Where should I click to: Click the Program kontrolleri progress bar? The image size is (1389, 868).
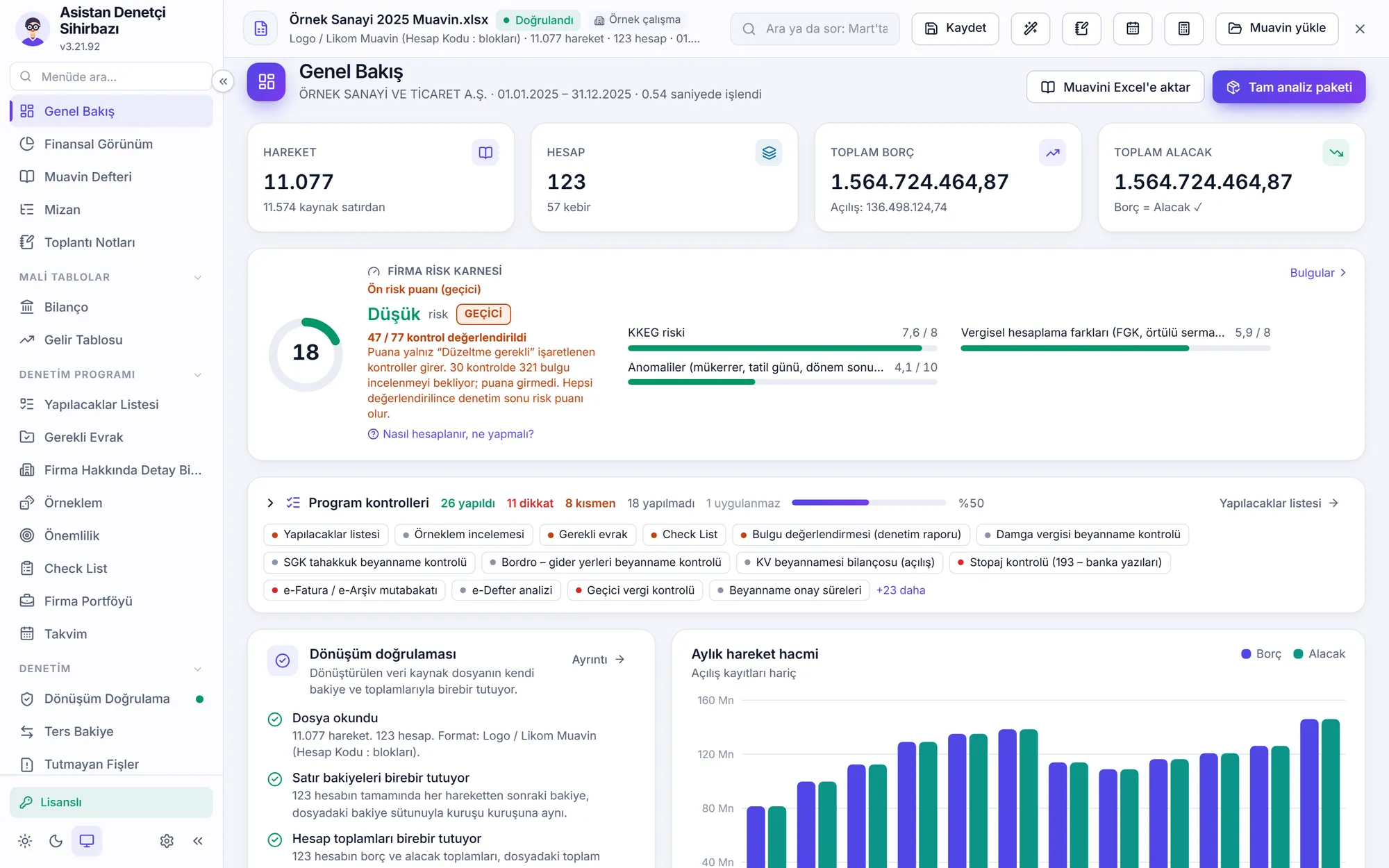(x=869, y=502)
